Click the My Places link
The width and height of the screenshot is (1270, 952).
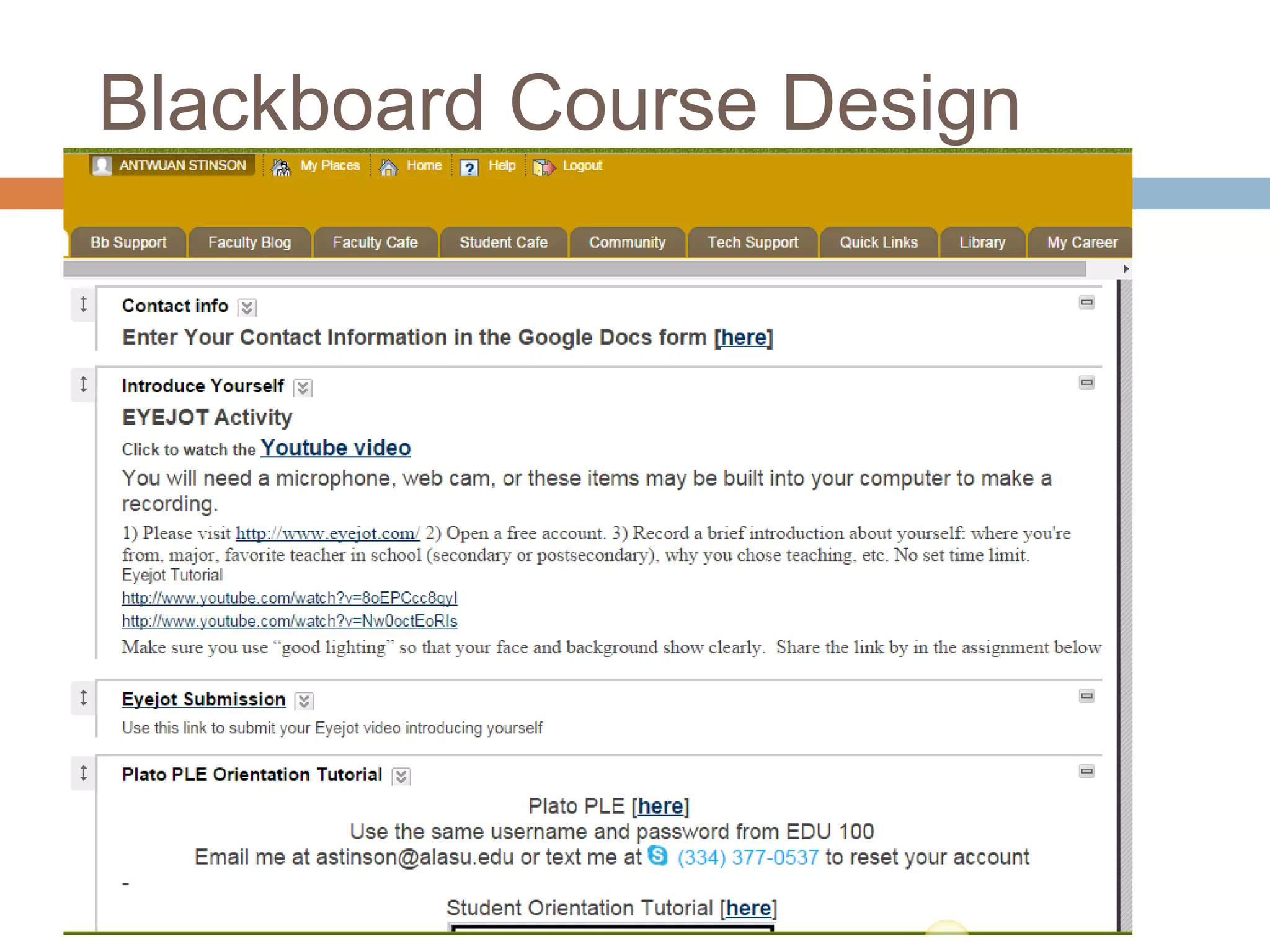(x=330, y=165)
